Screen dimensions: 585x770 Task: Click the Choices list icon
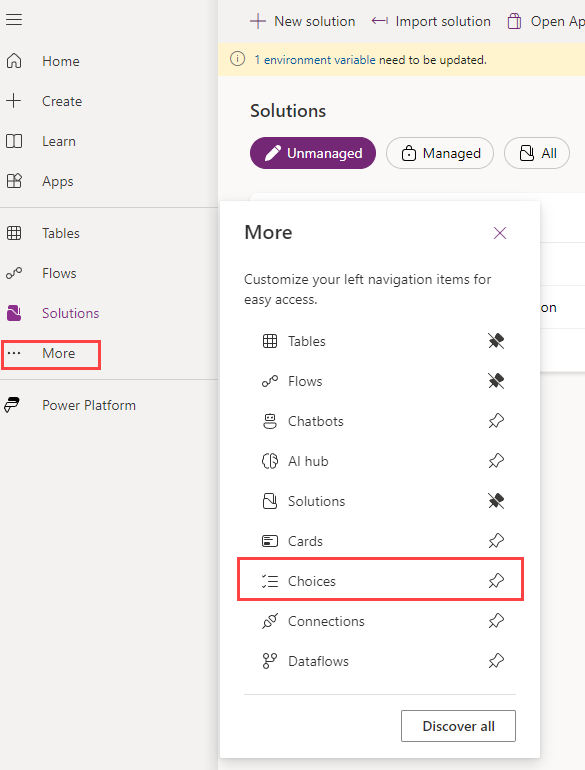(270, 581)
